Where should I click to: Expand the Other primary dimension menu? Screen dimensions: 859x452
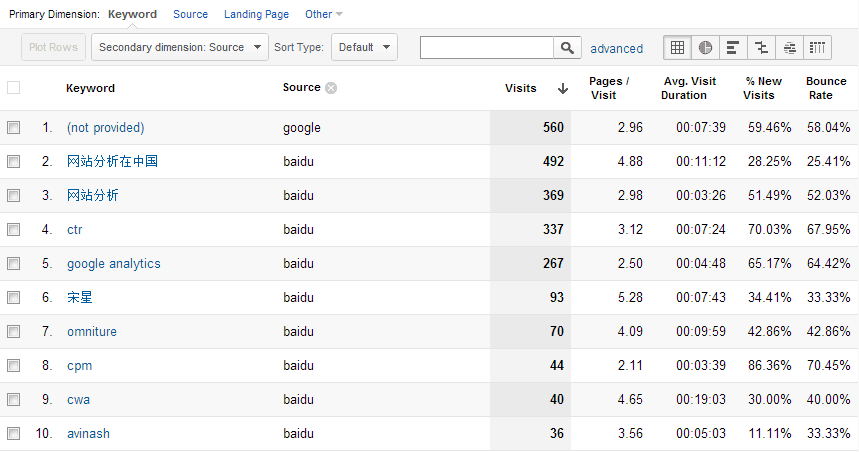pyautogui.click(x=323, y=14)
